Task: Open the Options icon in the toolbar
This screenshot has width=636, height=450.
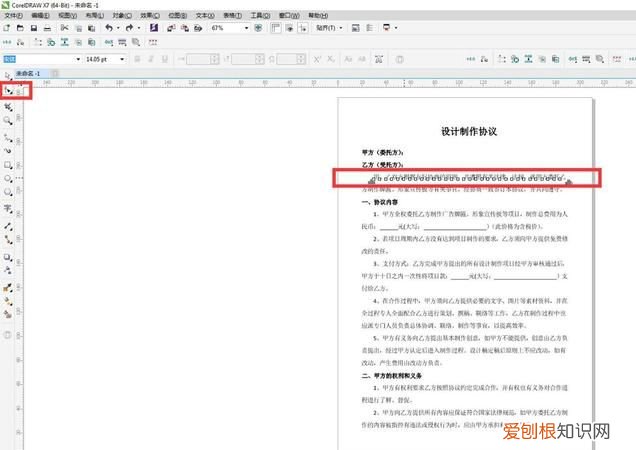Action: click(x=370, y=28)
